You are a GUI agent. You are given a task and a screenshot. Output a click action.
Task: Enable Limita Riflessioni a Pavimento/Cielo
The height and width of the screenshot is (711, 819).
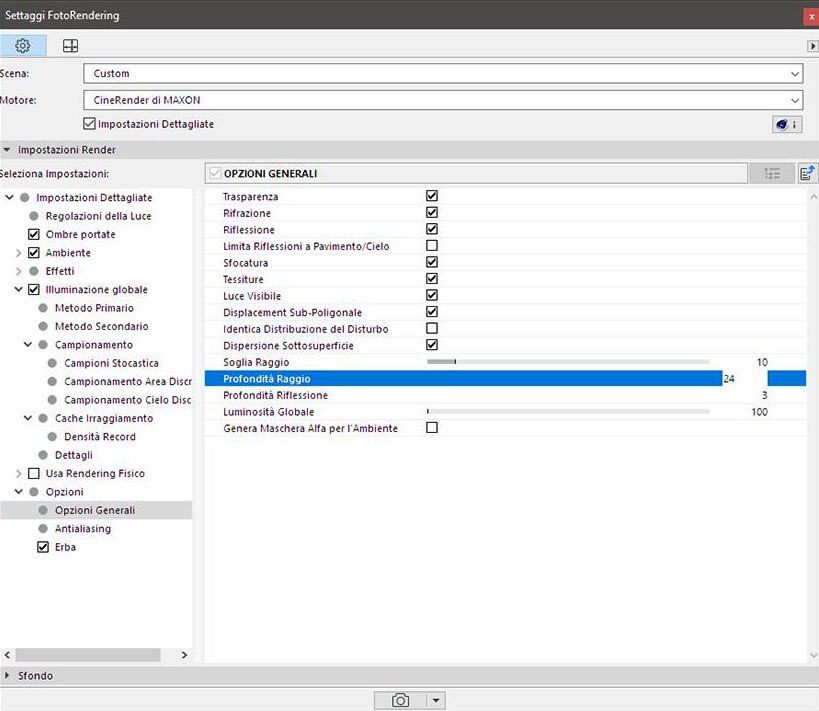[432, 246]
